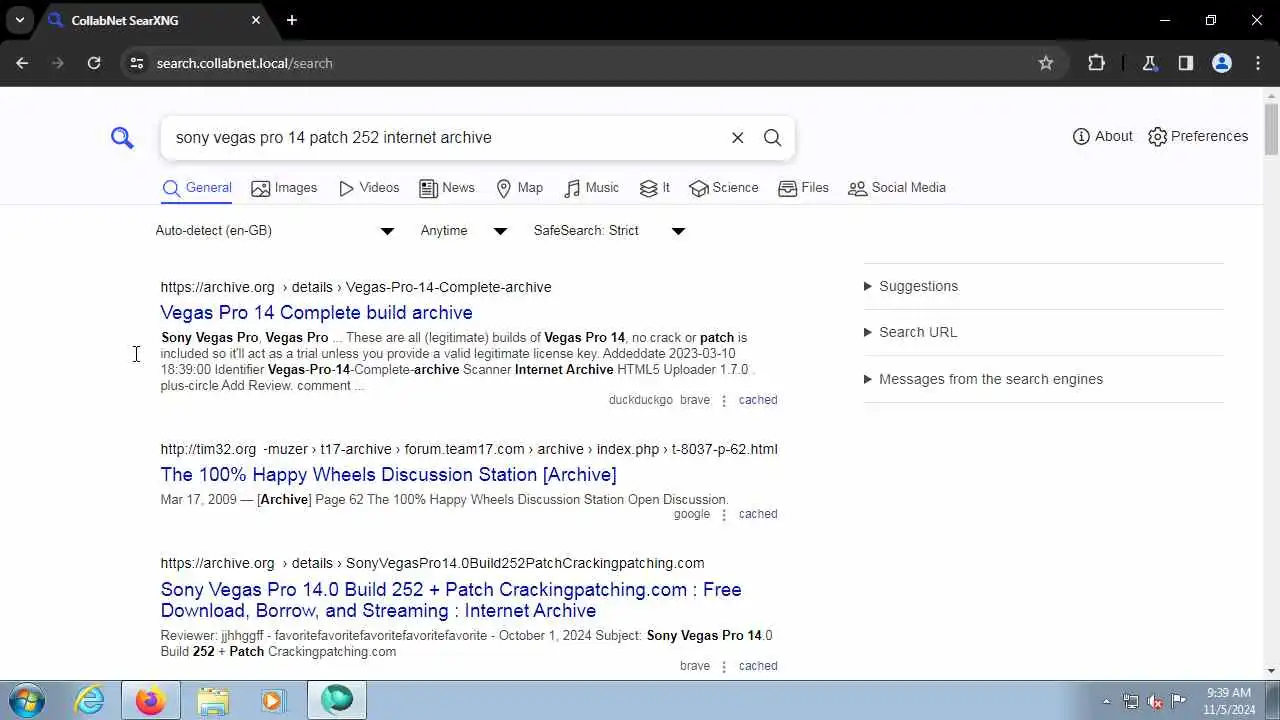Screen dimensions: 1280x720
Task: Click the volume tray icon
Action: click(x=1155, y=701)
